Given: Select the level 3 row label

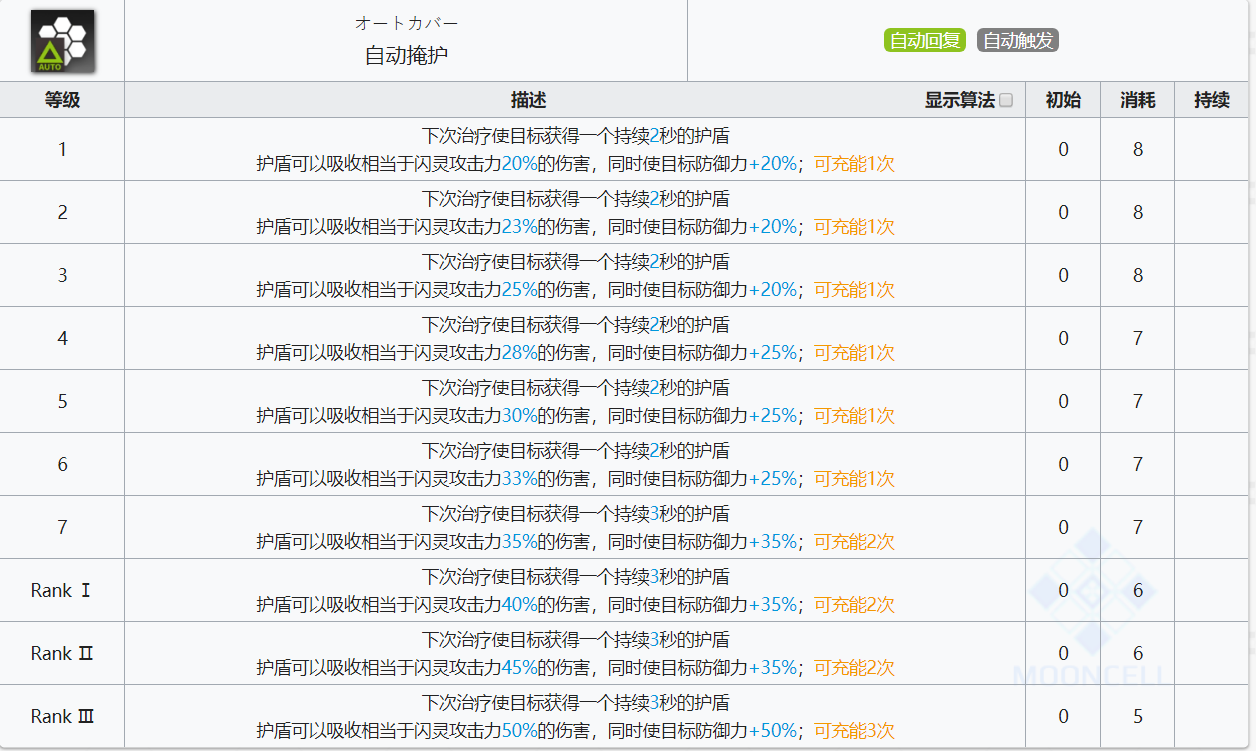Looking at the screenshot, I should pos(62,276).
